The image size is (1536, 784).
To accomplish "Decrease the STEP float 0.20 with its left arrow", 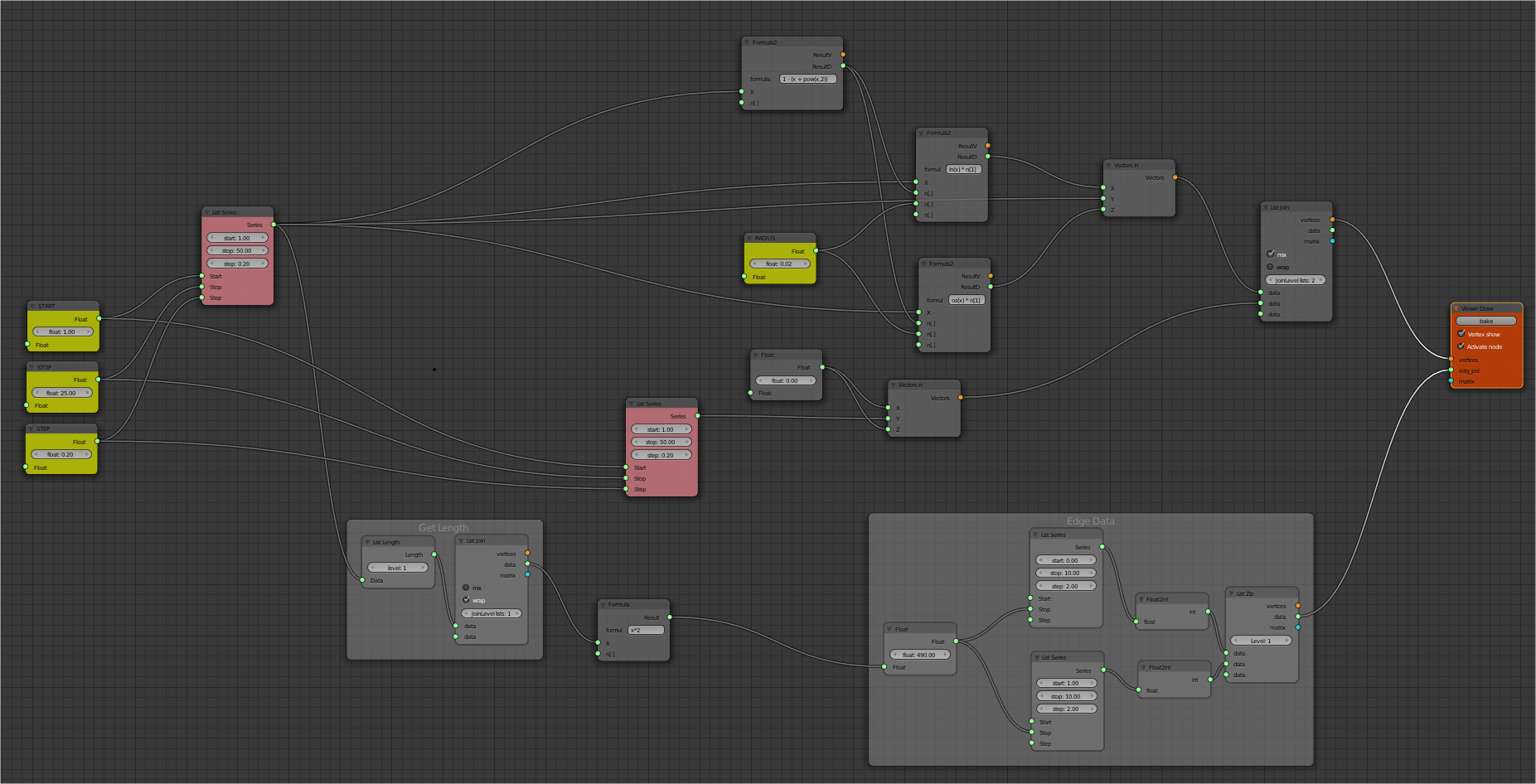I will [36, 454].
